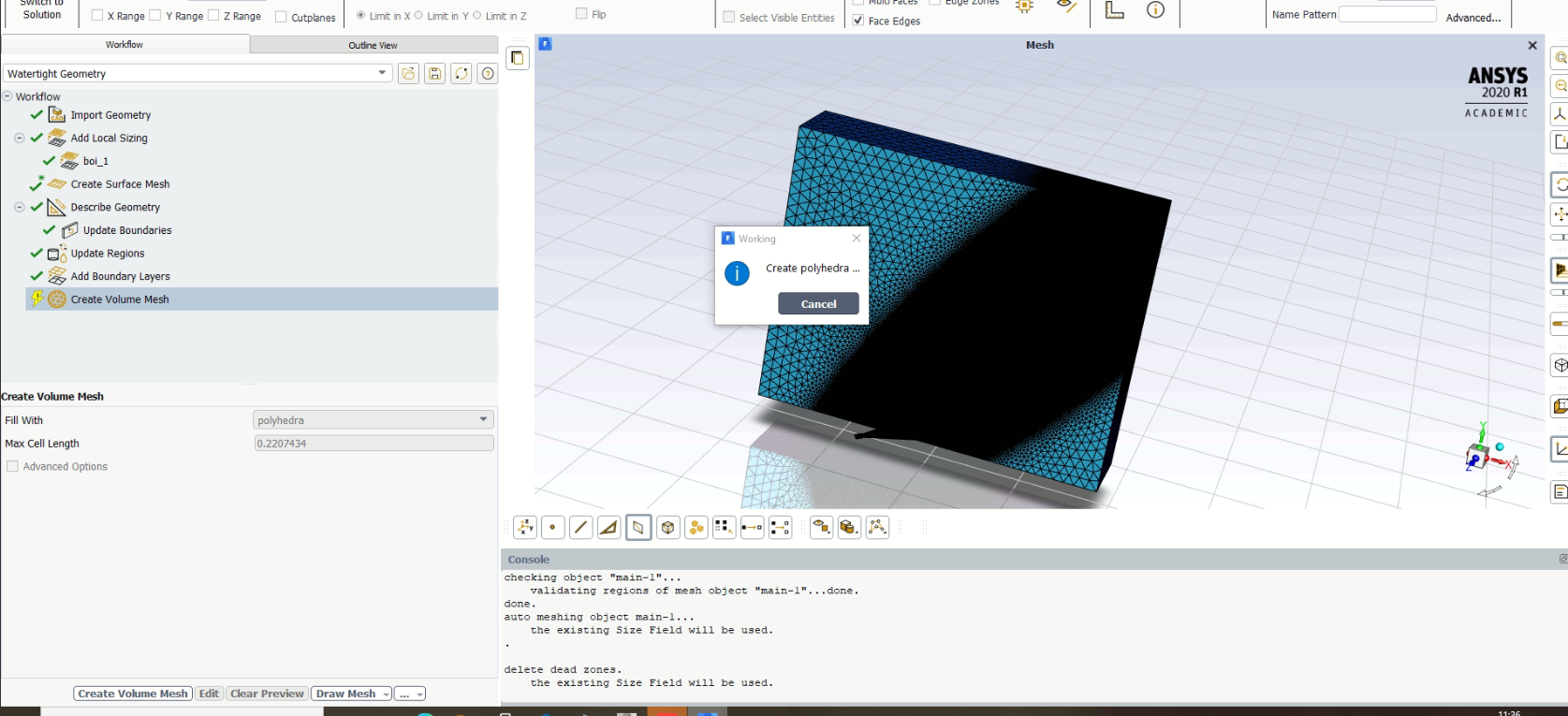Image resolution: width=1568 pixels, height=716 pixels.
Task: Open the workflow help icon
Action: click(488, 74)
